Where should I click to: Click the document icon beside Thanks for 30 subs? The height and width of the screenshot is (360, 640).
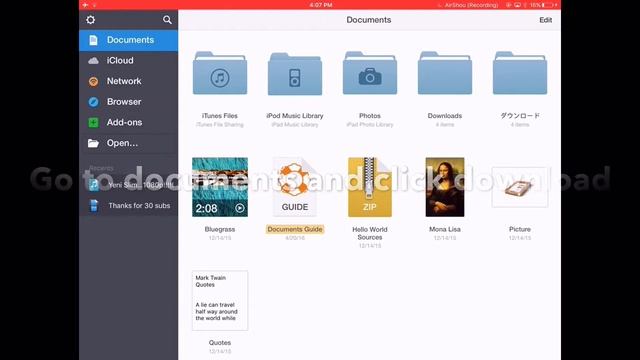click(x=94, y=206)
